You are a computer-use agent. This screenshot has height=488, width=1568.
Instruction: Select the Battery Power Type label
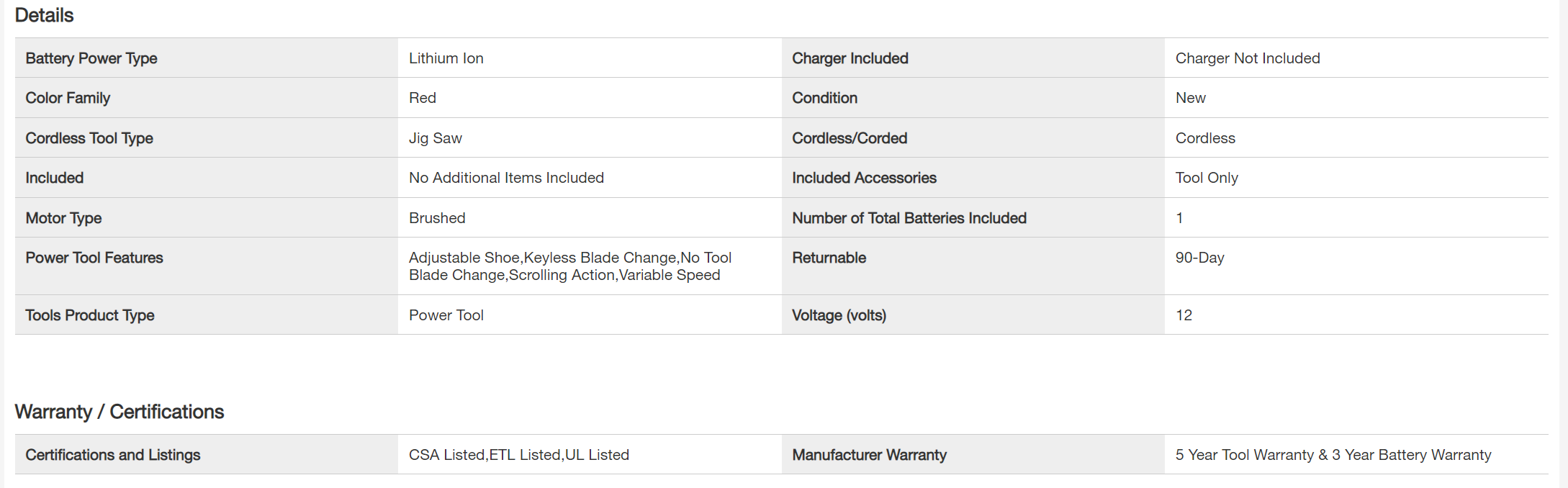(x=91, y=58)
